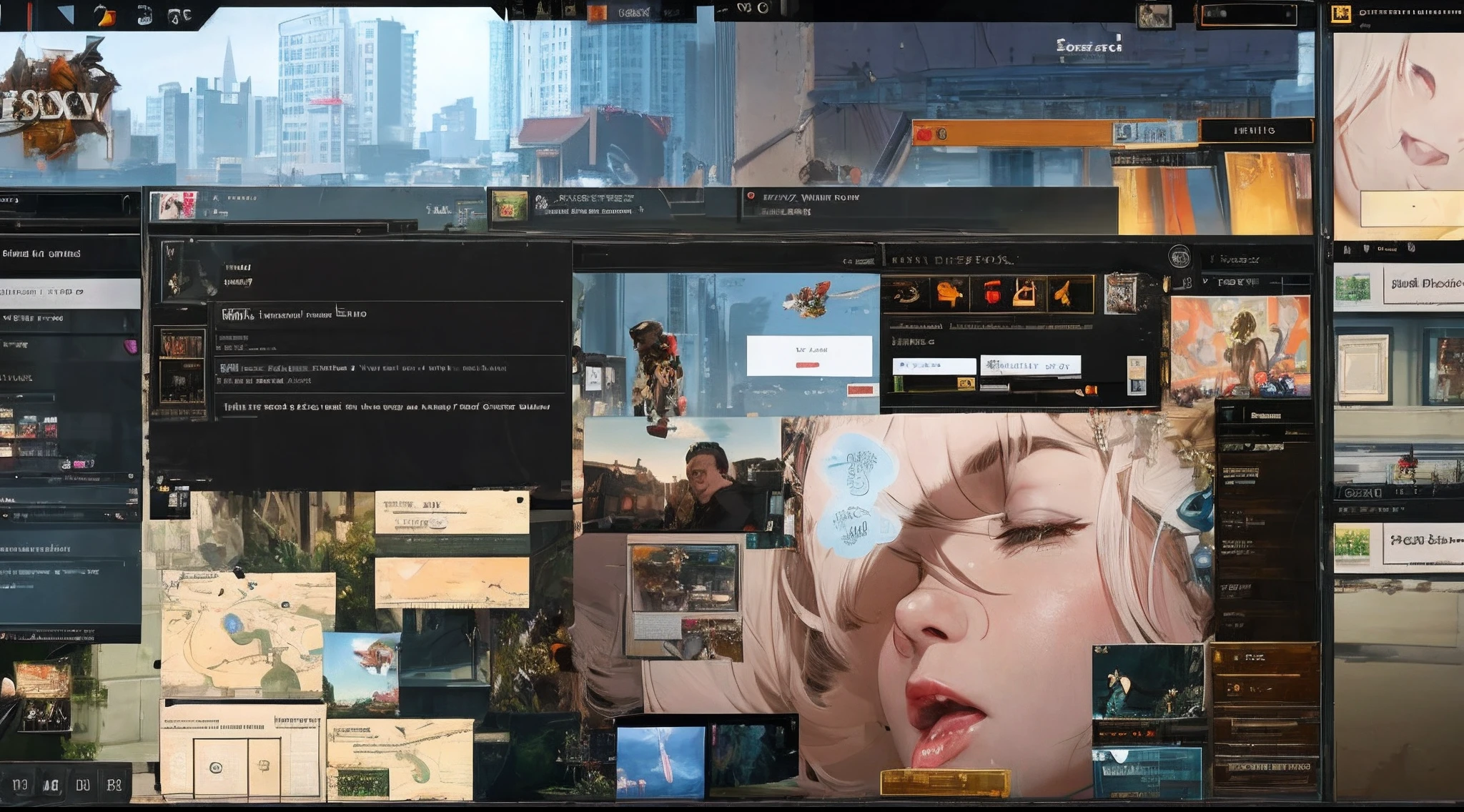The image size is (1464, 812).
Task: Open the upper beige note card in the collage
Action: (452, 513)
